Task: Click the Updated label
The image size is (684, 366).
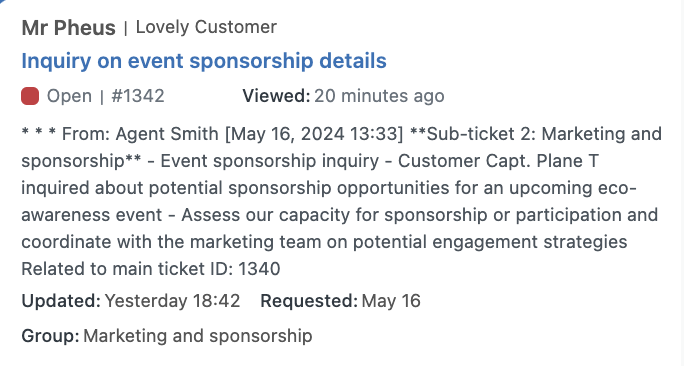Action: pyautogui.click(x=61, y=301)
